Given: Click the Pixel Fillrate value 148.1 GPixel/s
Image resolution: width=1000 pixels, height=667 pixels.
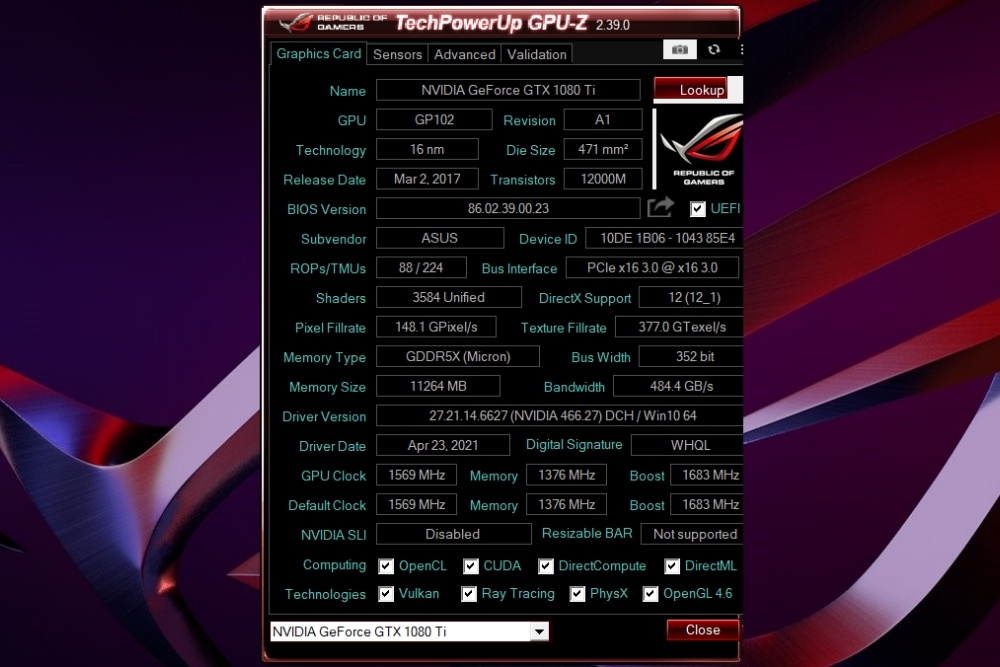Looking at the screenshot, I should (x=436, y=326).
